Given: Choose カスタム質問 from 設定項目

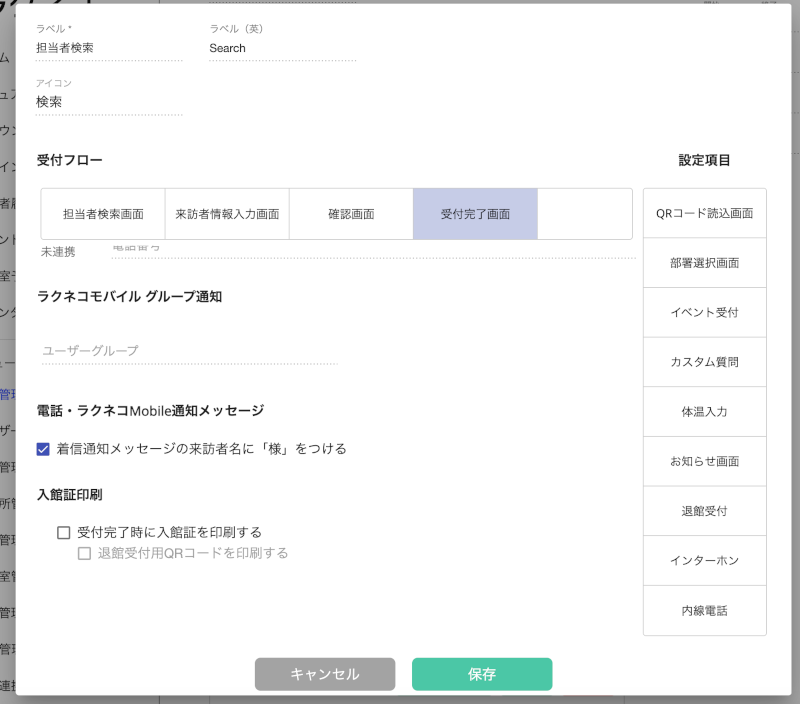Looking at the screenshot, I should [x=705, y=362].
